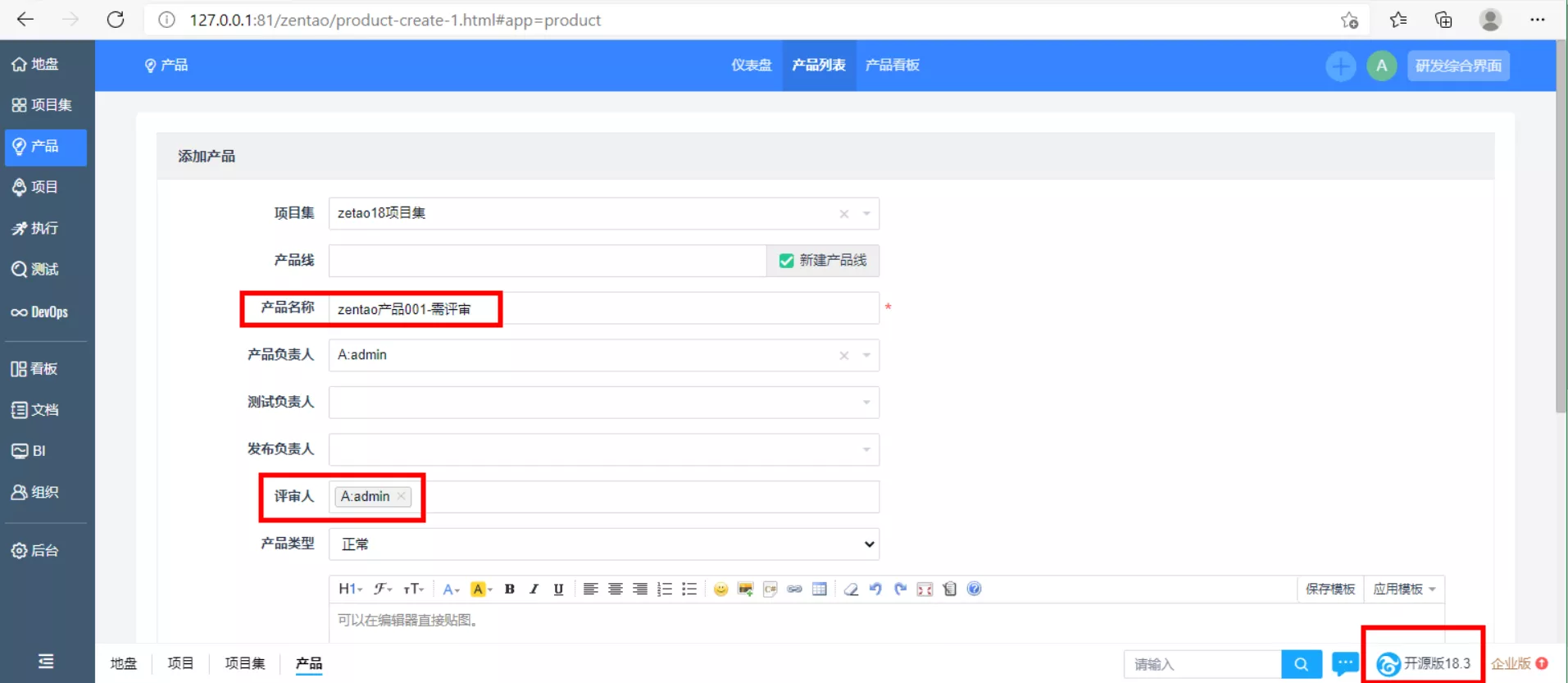The height and width of the screenshot is (683, 1568).
Task: Open user avatar A menu
Action: [1382, 66]
